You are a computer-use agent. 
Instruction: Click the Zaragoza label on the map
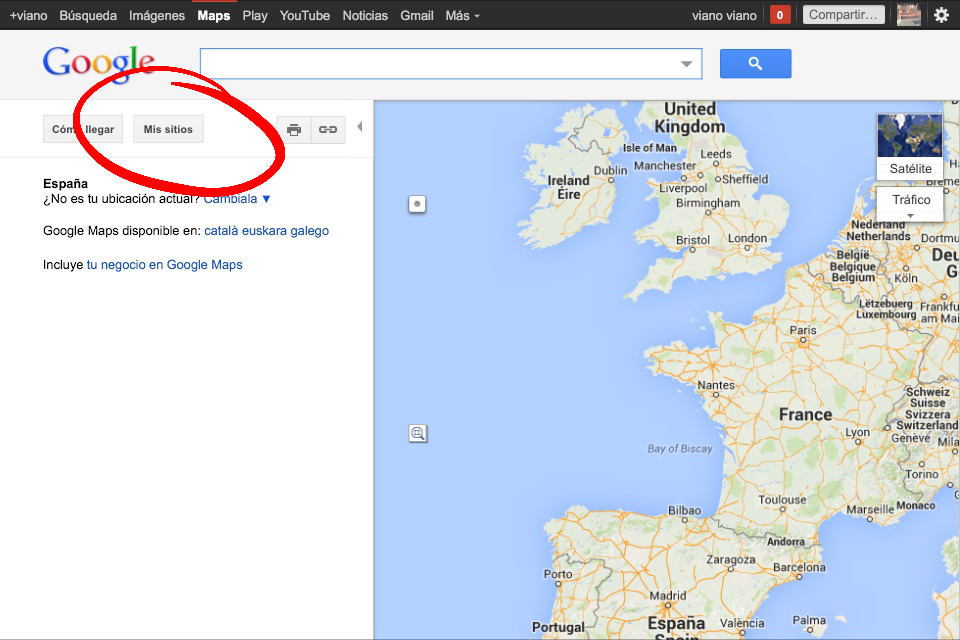[730, 560]
